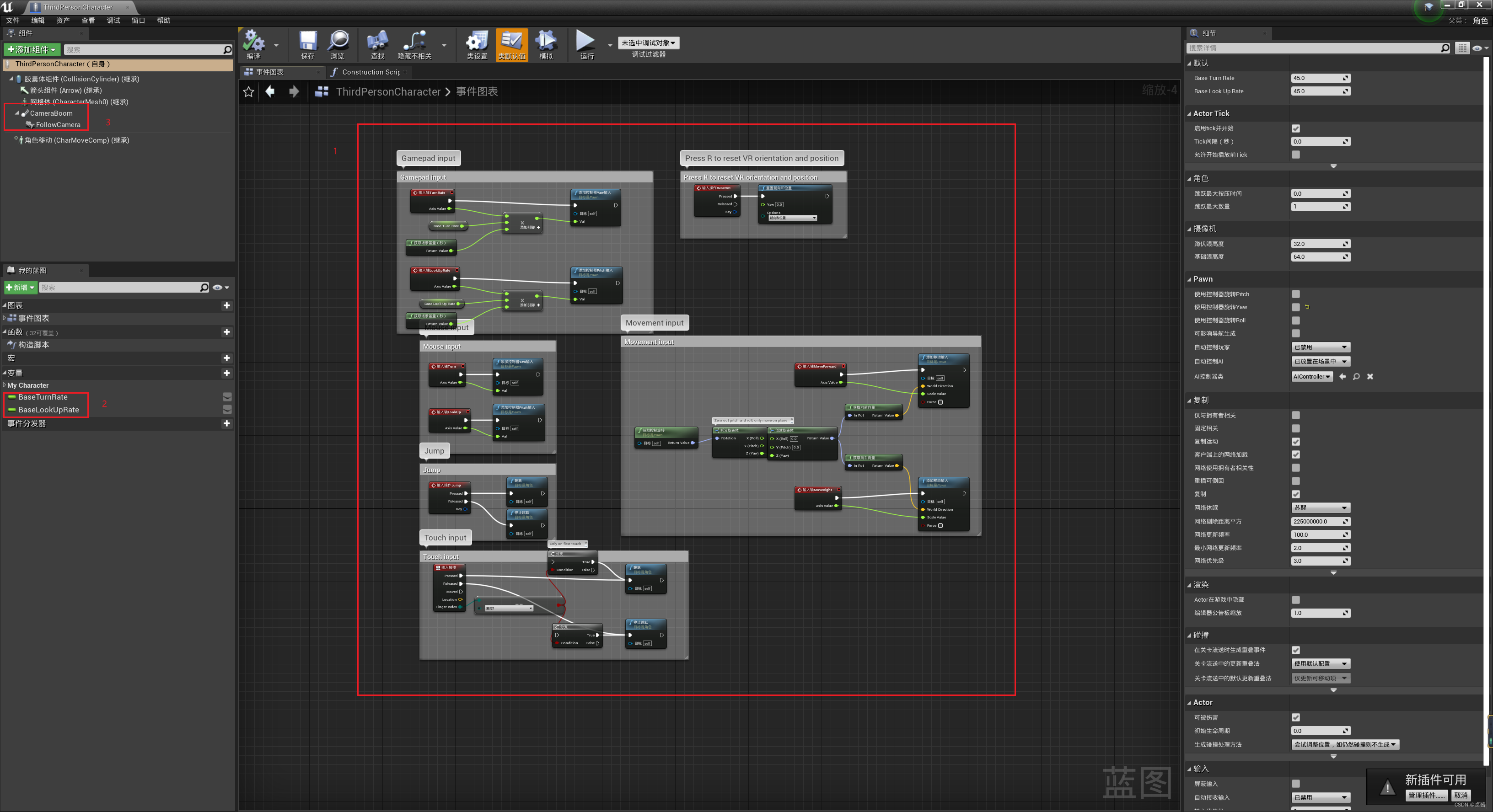Click the favorite star icon in graph

249,91
